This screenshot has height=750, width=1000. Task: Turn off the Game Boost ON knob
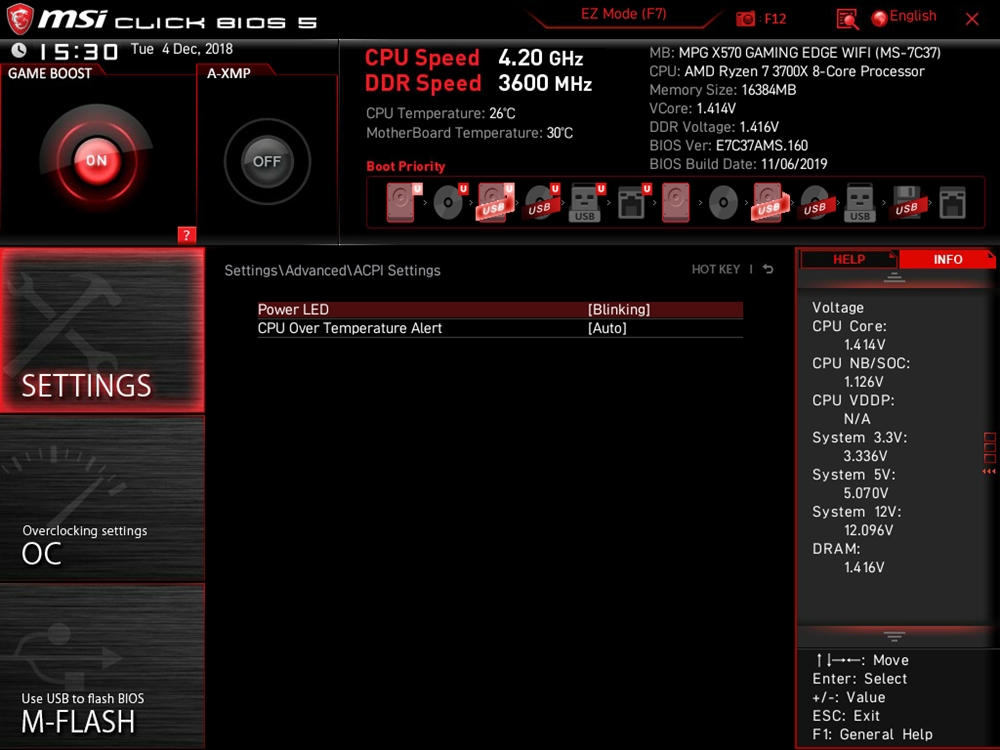point(97,160)
